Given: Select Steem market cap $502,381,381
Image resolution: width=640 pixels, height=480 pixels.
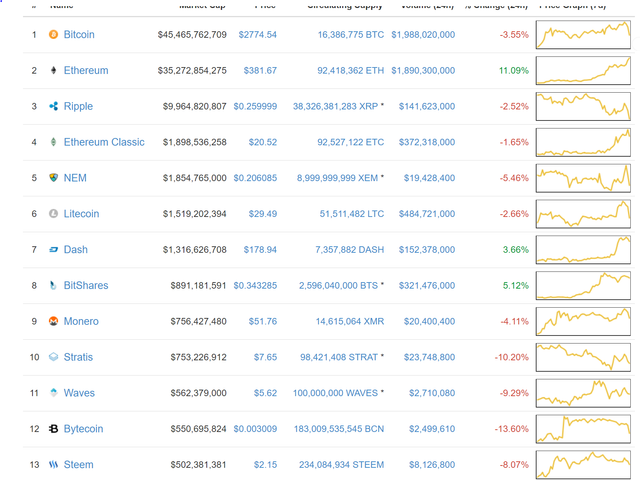Looking at the screenshot, I should (x=199, y=465).
